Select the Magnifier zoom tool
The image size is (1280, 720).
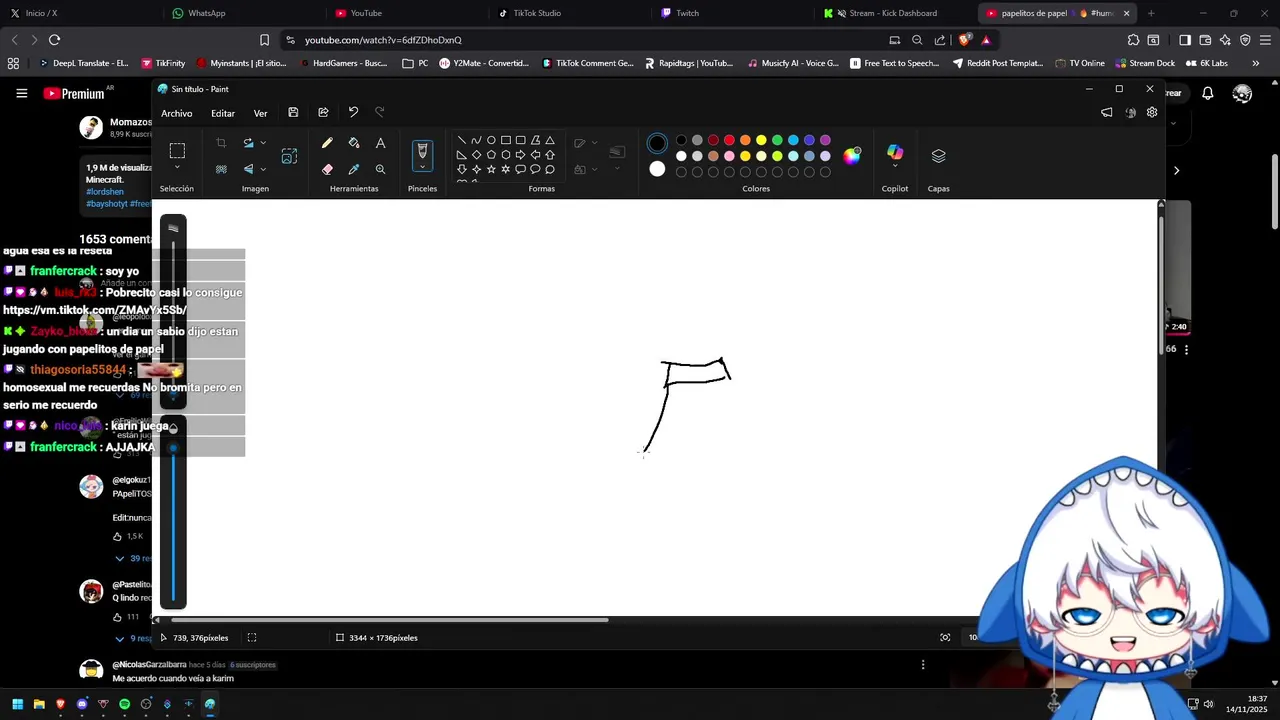(x=380, y=169)
